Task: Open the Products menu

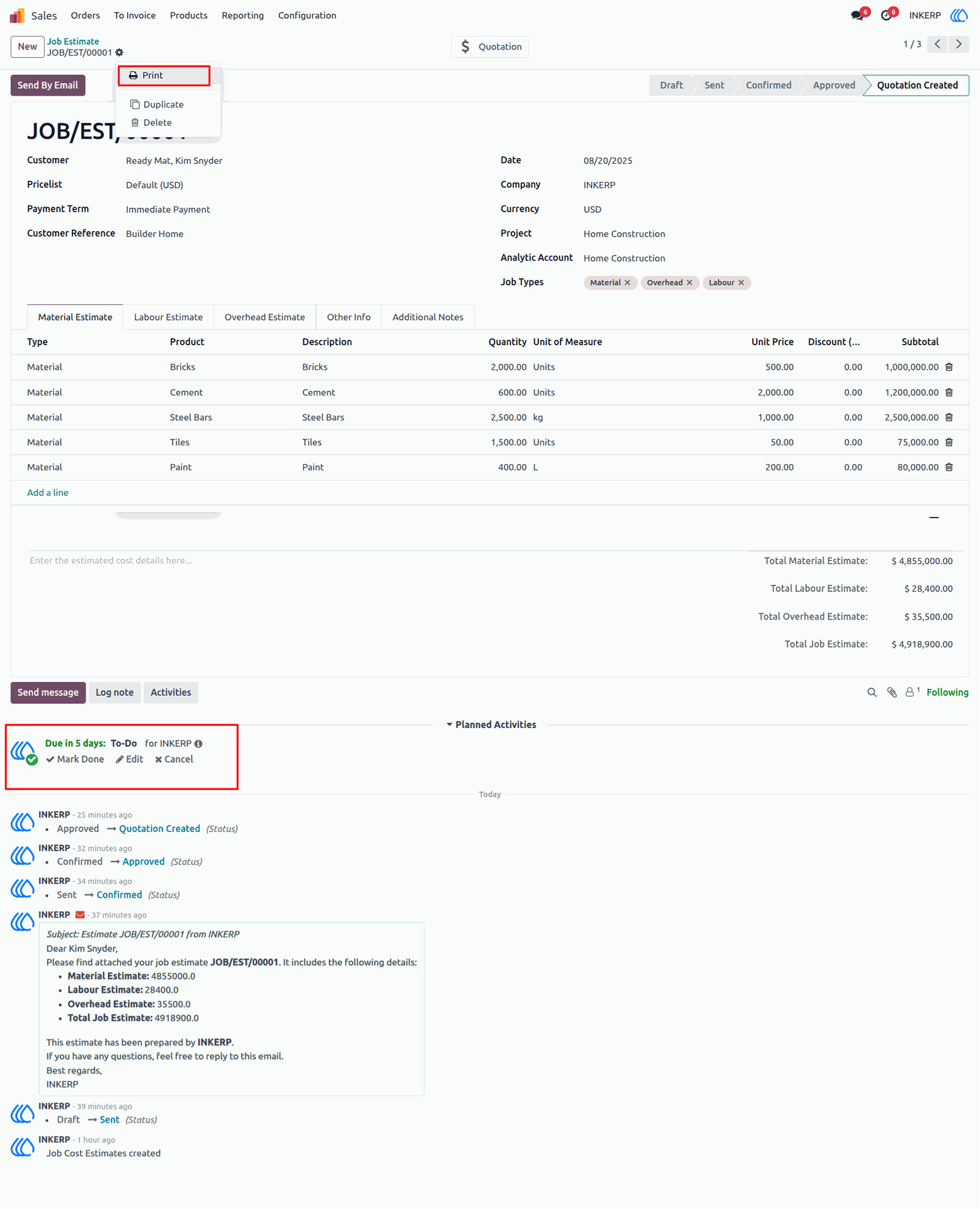Action: pyautogui.click(x=188, y=15)
